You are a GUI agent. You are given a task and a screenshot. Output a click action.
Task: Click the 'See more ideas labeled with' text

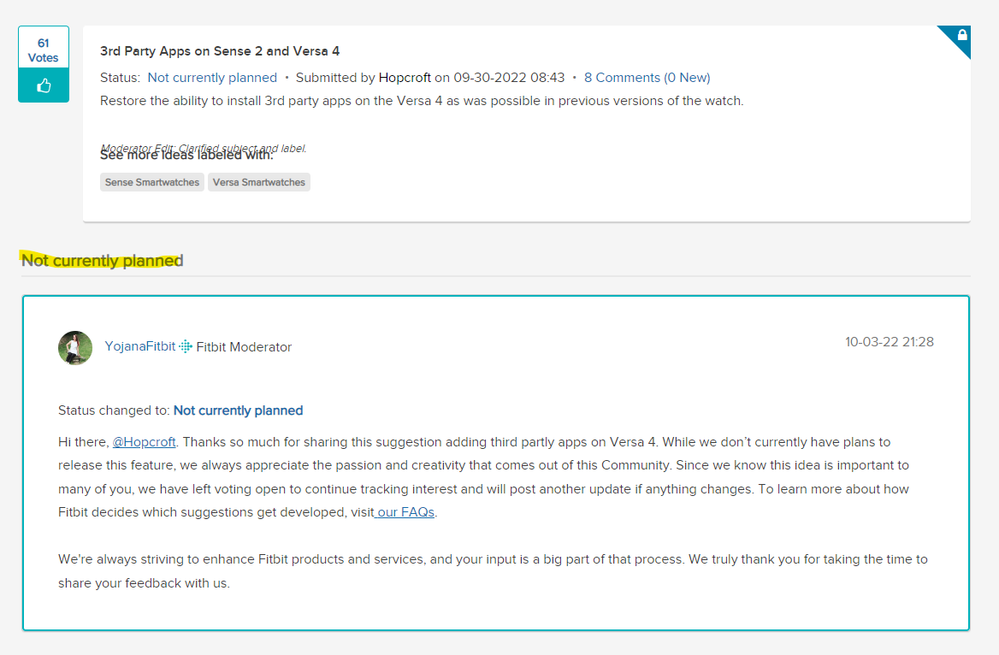186,155
